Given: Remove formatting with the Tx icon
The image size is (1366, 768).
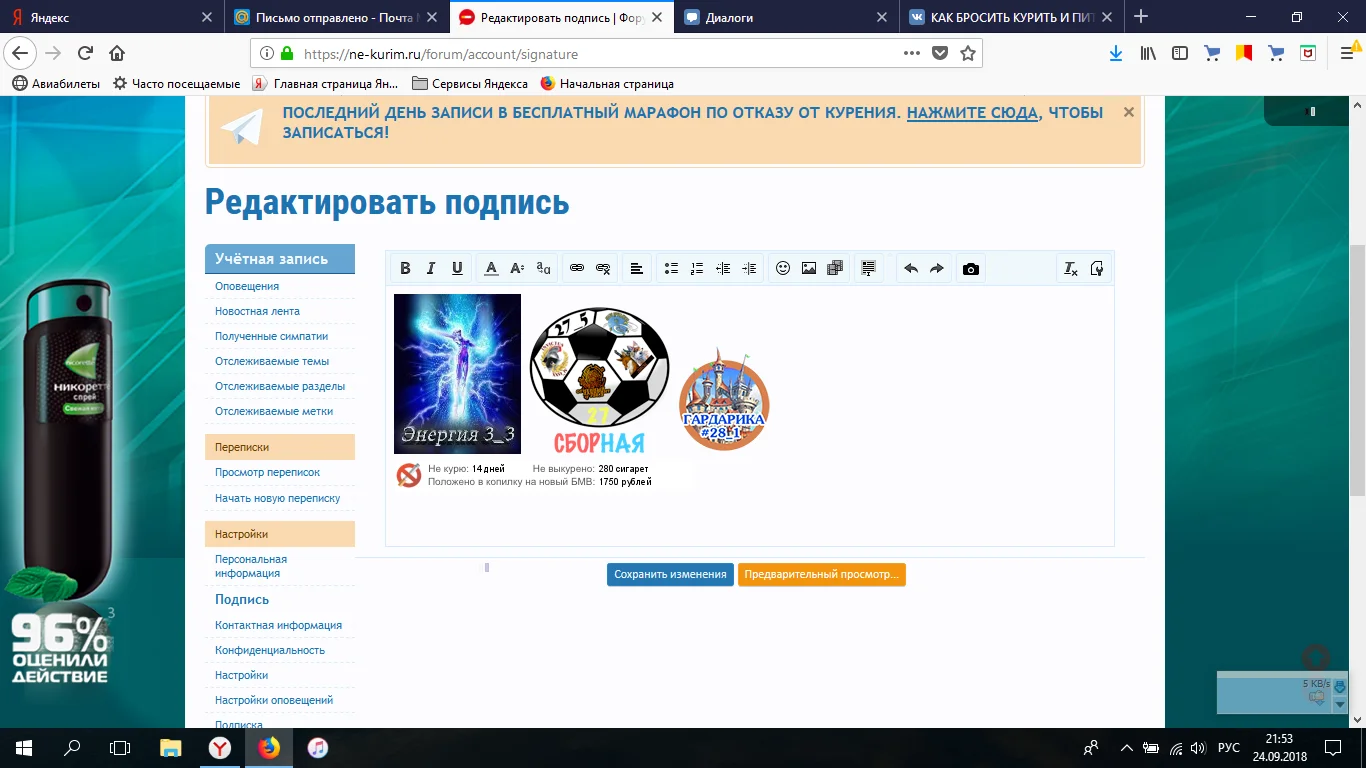Looking at the screenshot, I should click(x=1071, y=268).
